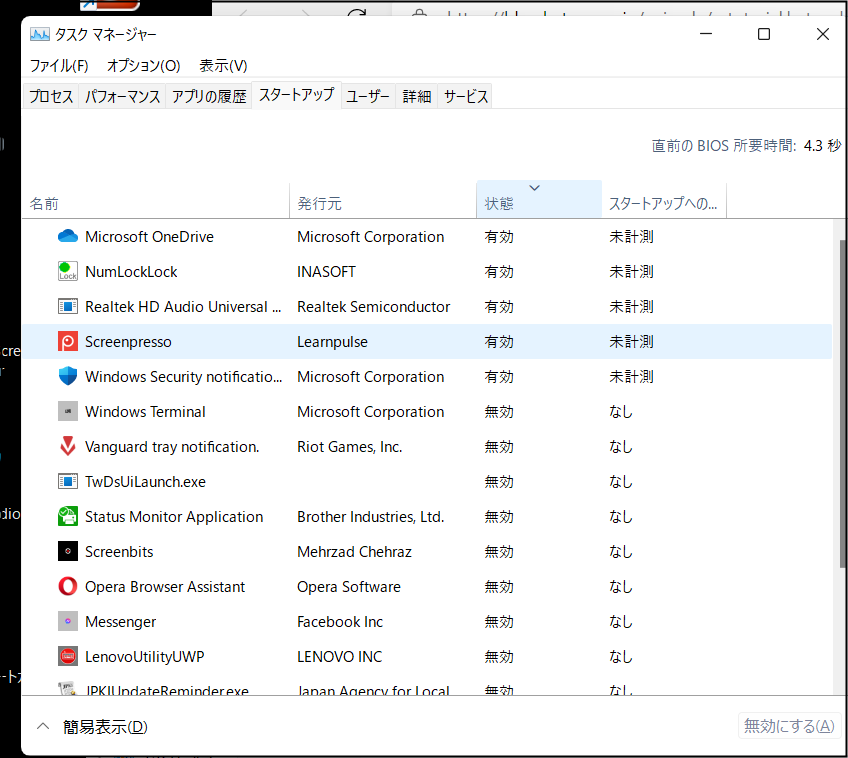Switch to the サービス tab

click(x=466, y=96)
